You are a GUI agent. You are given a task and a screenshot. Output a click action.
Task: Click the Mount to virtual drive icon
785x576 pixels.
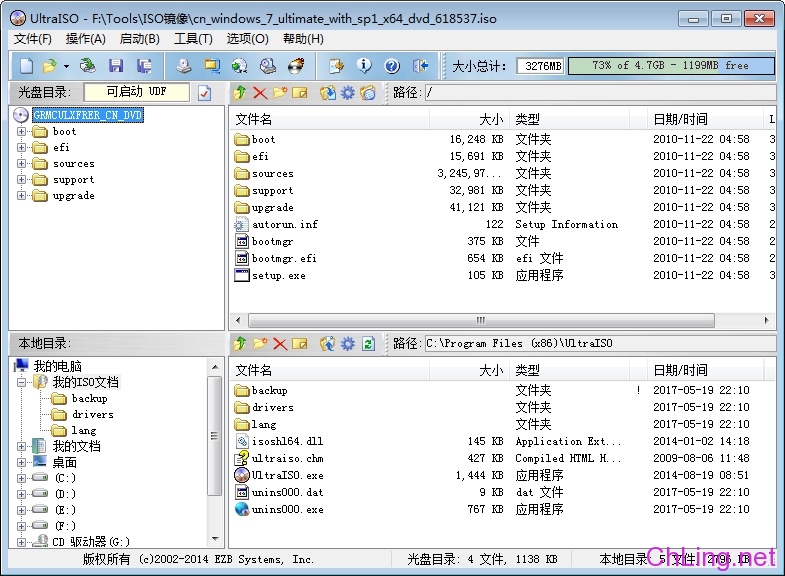coord(268,66)
